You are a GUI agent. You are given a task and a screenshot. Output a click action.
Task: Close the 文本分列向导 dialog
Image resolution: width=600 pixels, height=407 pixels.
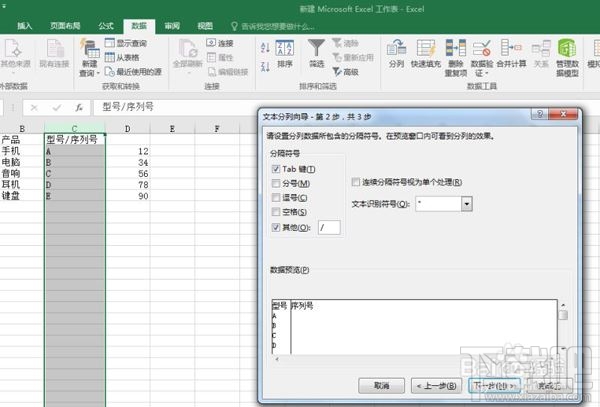[563, 114]
